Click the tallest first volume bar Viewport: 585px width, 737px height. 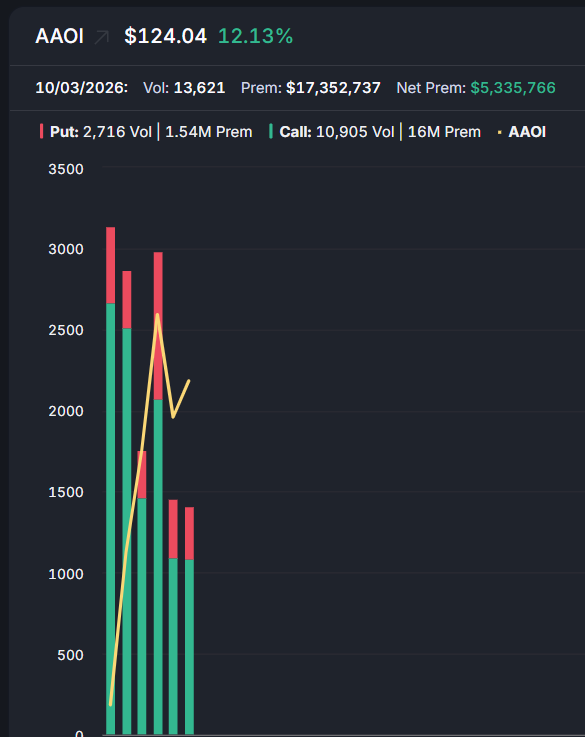[110, 480]
